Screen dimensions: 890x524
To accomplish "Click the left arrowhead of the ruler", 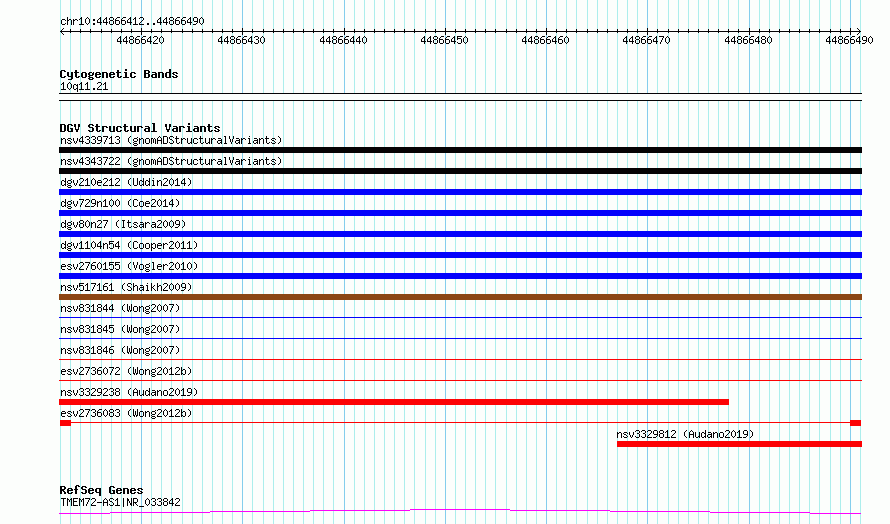I will pyautogui.click(x=62, y=31).
